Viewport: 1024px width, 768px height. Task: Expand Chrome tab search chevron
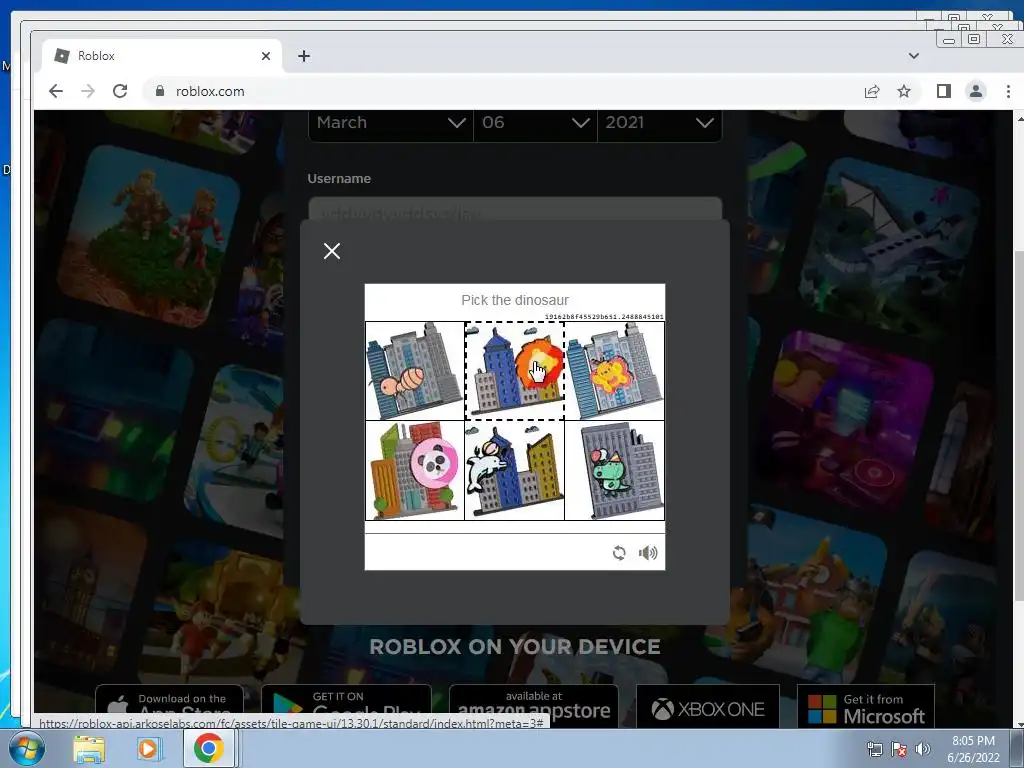pyautogui.click(x=914, y=56)
